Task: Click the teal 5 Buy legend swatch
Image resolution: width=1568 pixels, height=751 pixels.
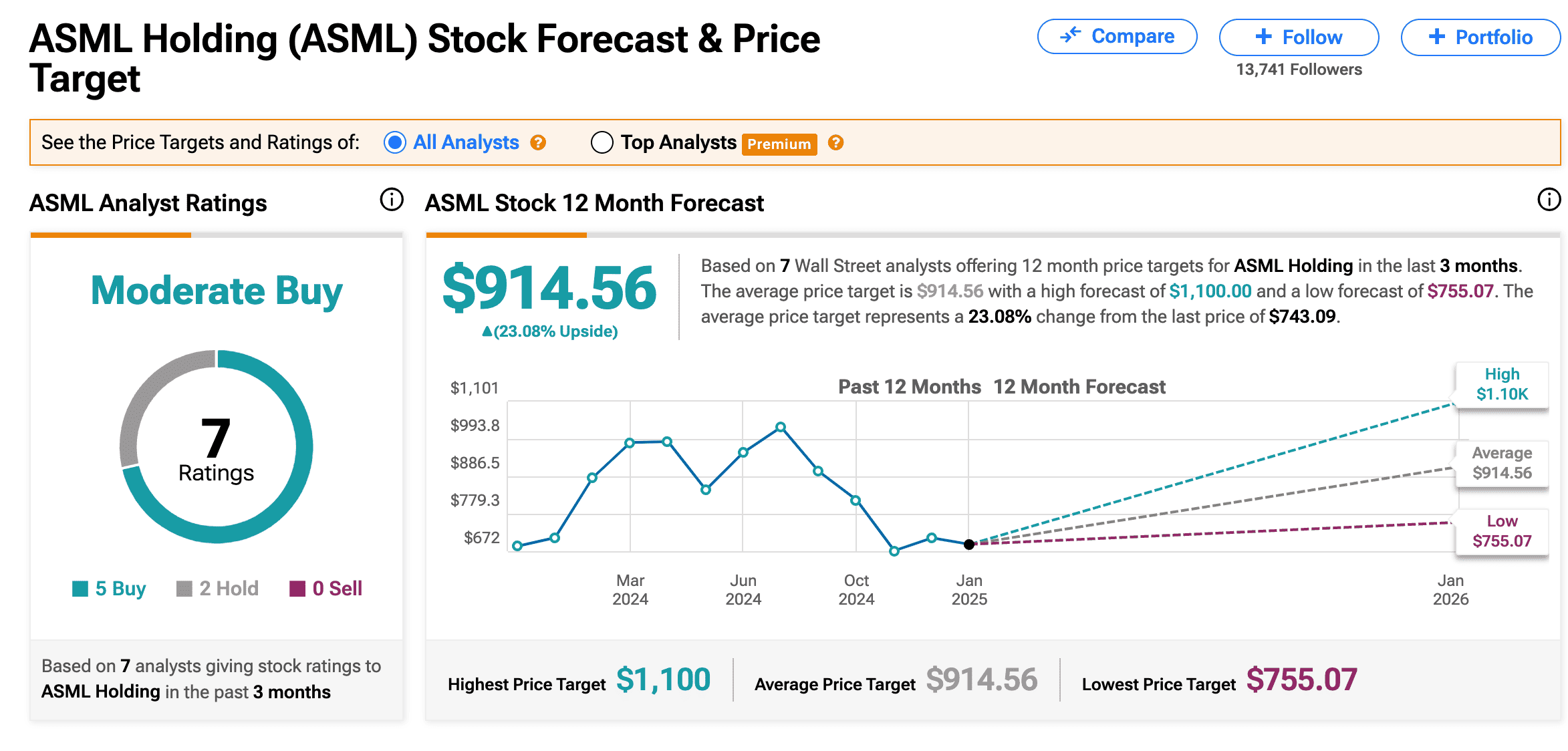Action: point(80,589)
